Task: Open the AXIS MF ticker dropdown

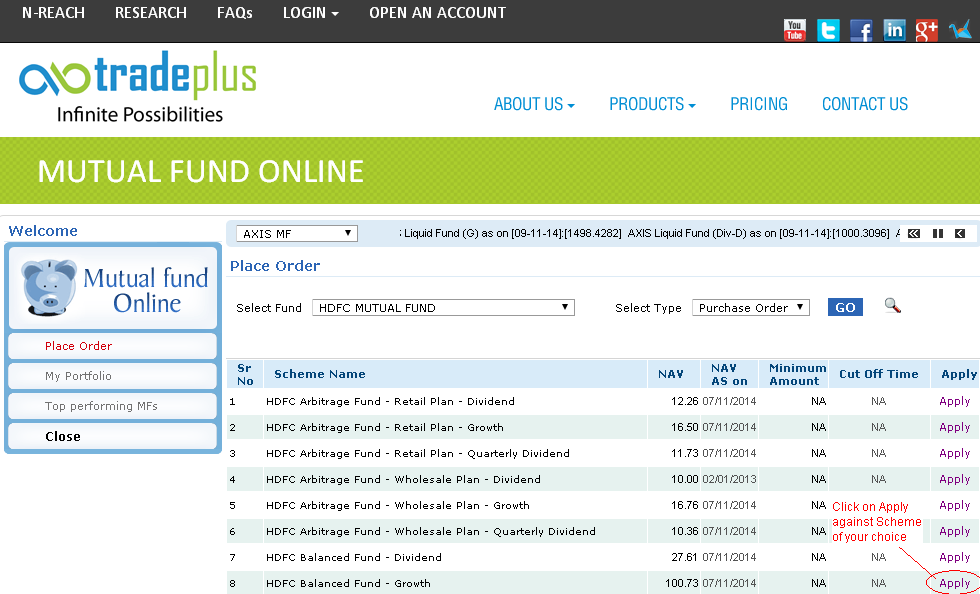Action: tap(297, 234)
